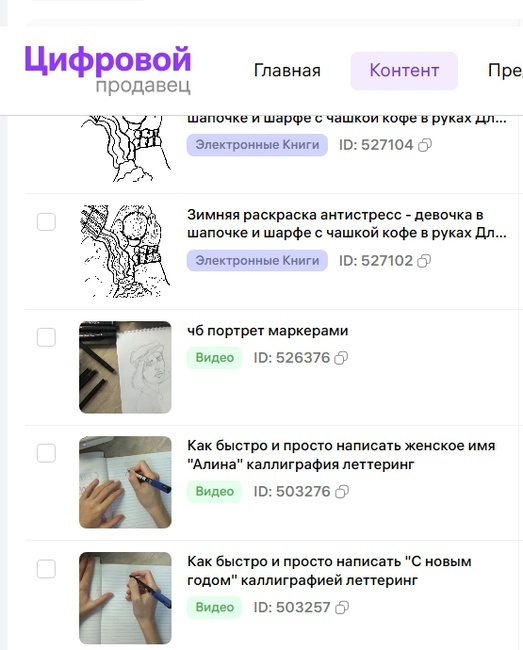Copy ID 503276 with the copy icon
Viewport: 523px width, 650px height.
pyautogui.click(x=342, y=492)
